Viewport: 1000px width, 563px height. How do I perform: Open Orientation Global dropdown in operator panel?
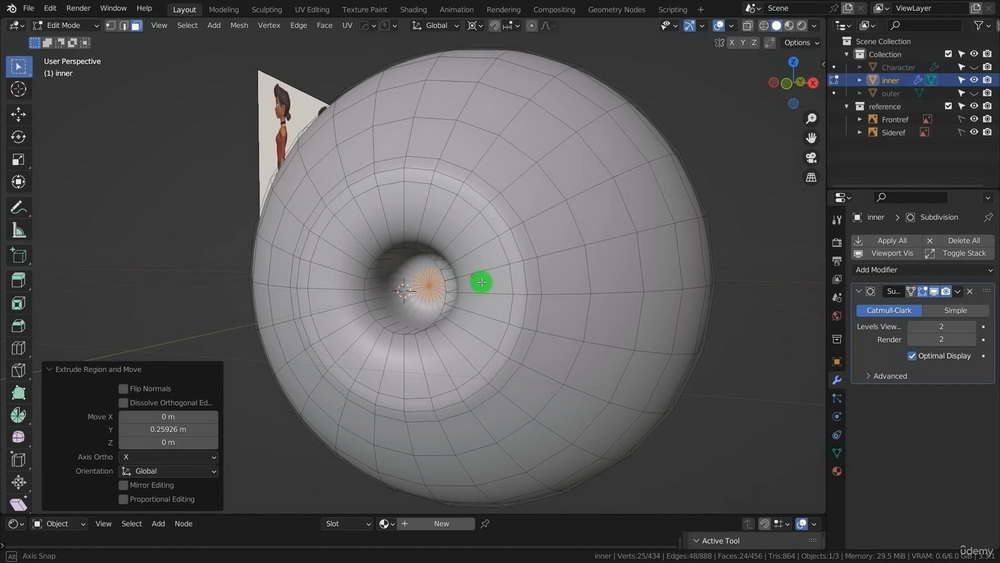(x=168, y=471)
